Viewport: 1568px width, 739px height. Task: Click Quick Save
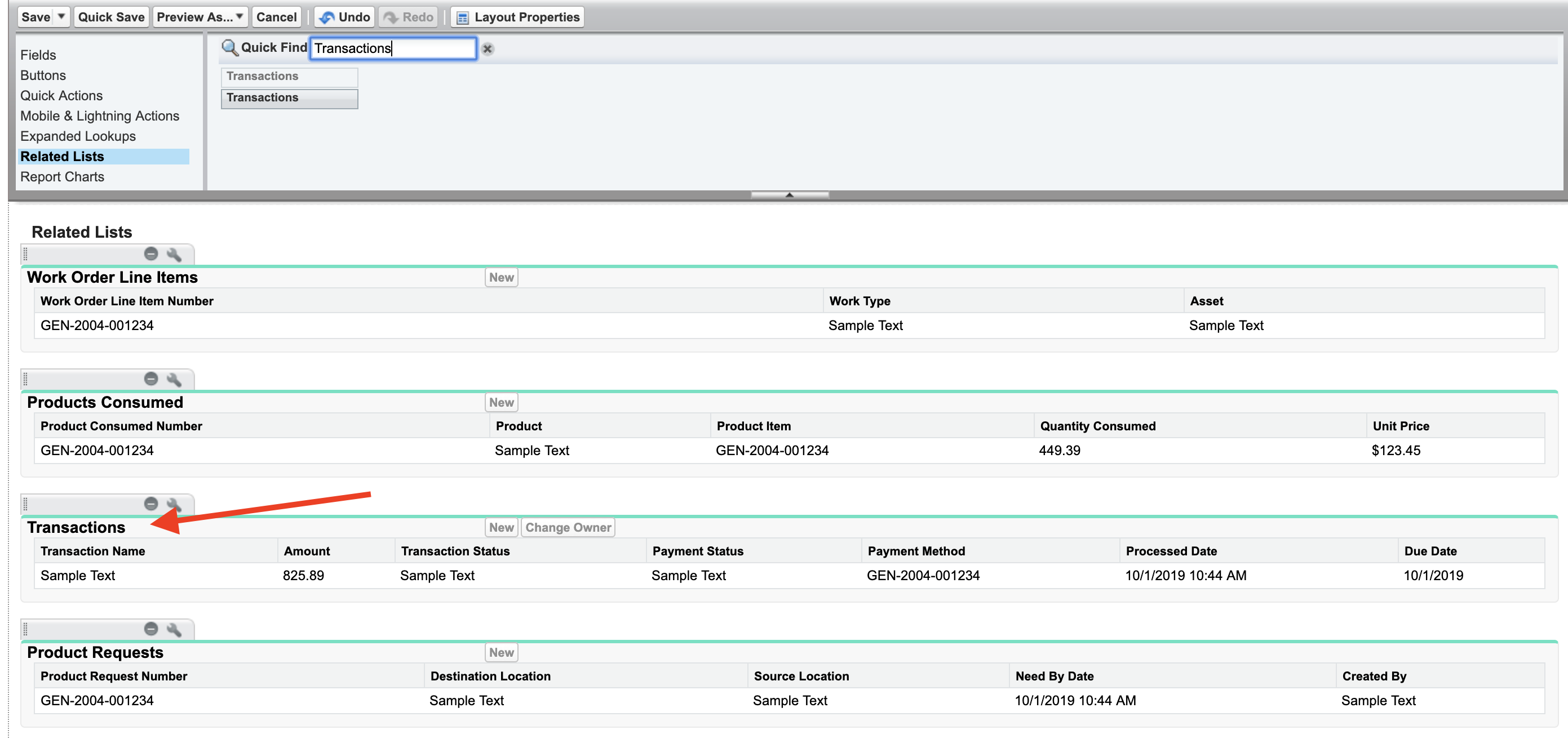pyautogui.click(x=112, y=17)
